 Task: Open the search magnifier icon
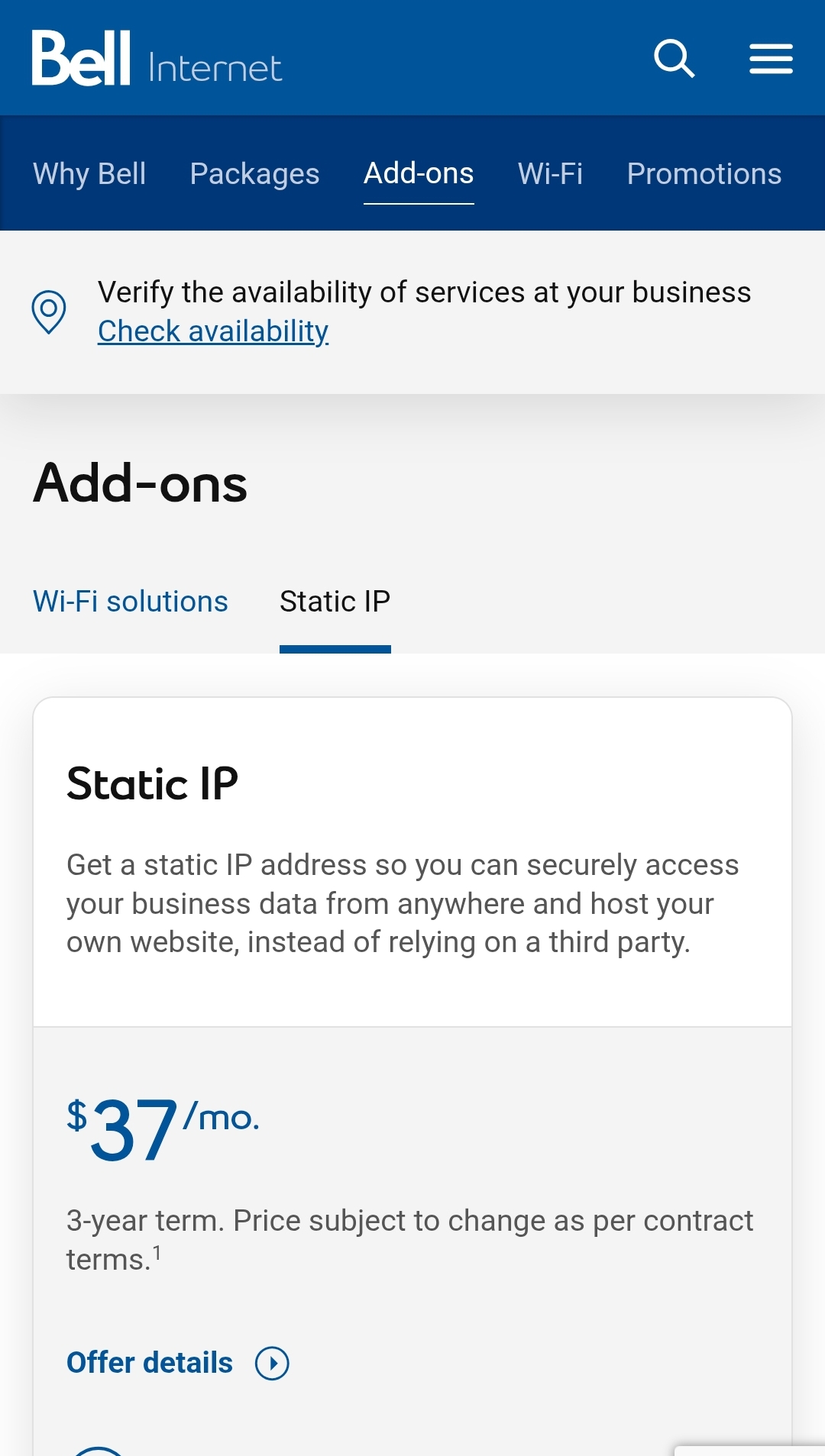point(675,59)
